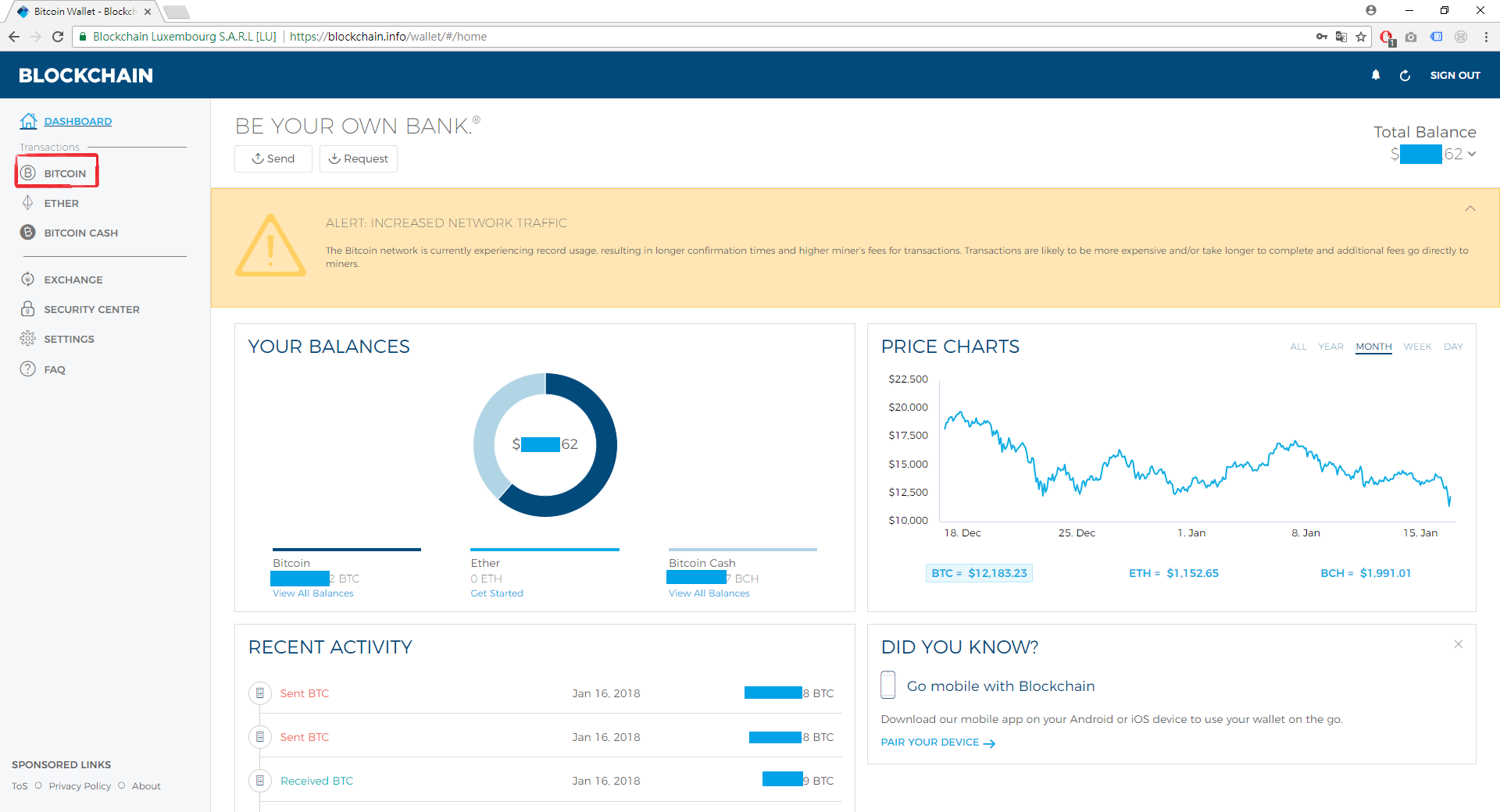Select MONTH price chart range
Viewport: 1500px width, 812px height.
click(1374, 347)
